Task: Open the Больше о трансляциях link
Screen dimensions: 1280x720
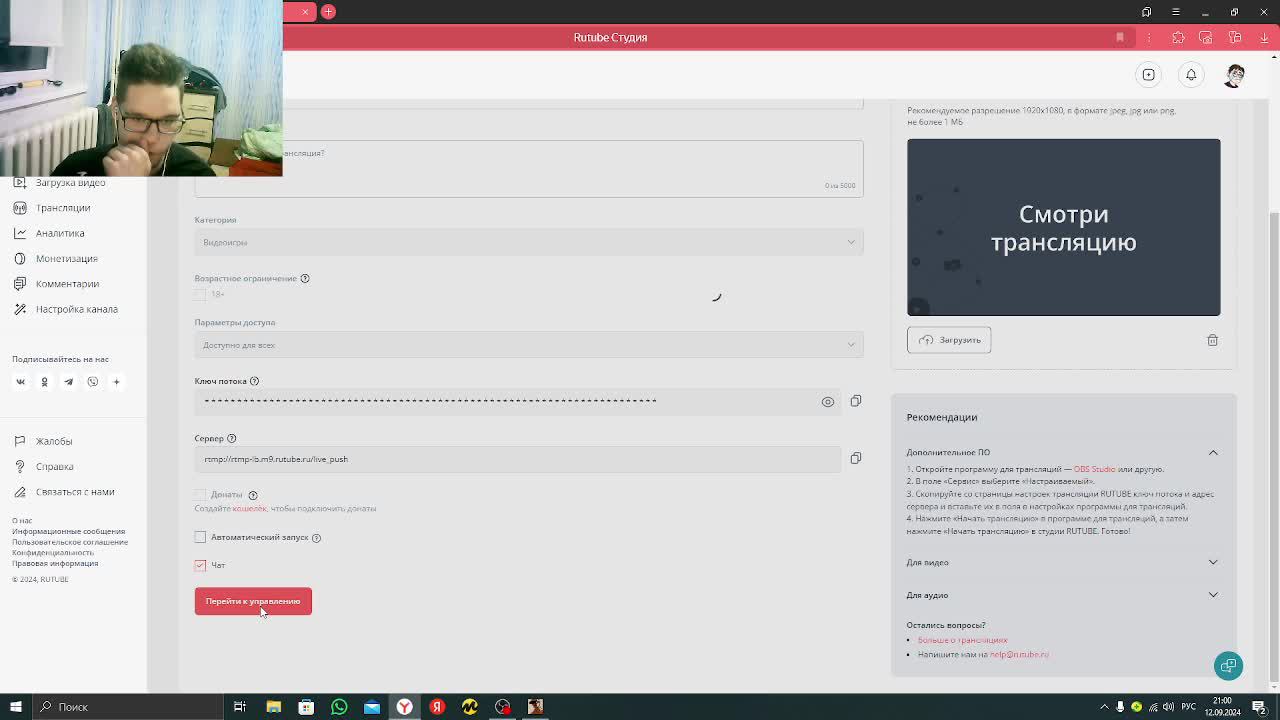Action: tap(962, 640)
